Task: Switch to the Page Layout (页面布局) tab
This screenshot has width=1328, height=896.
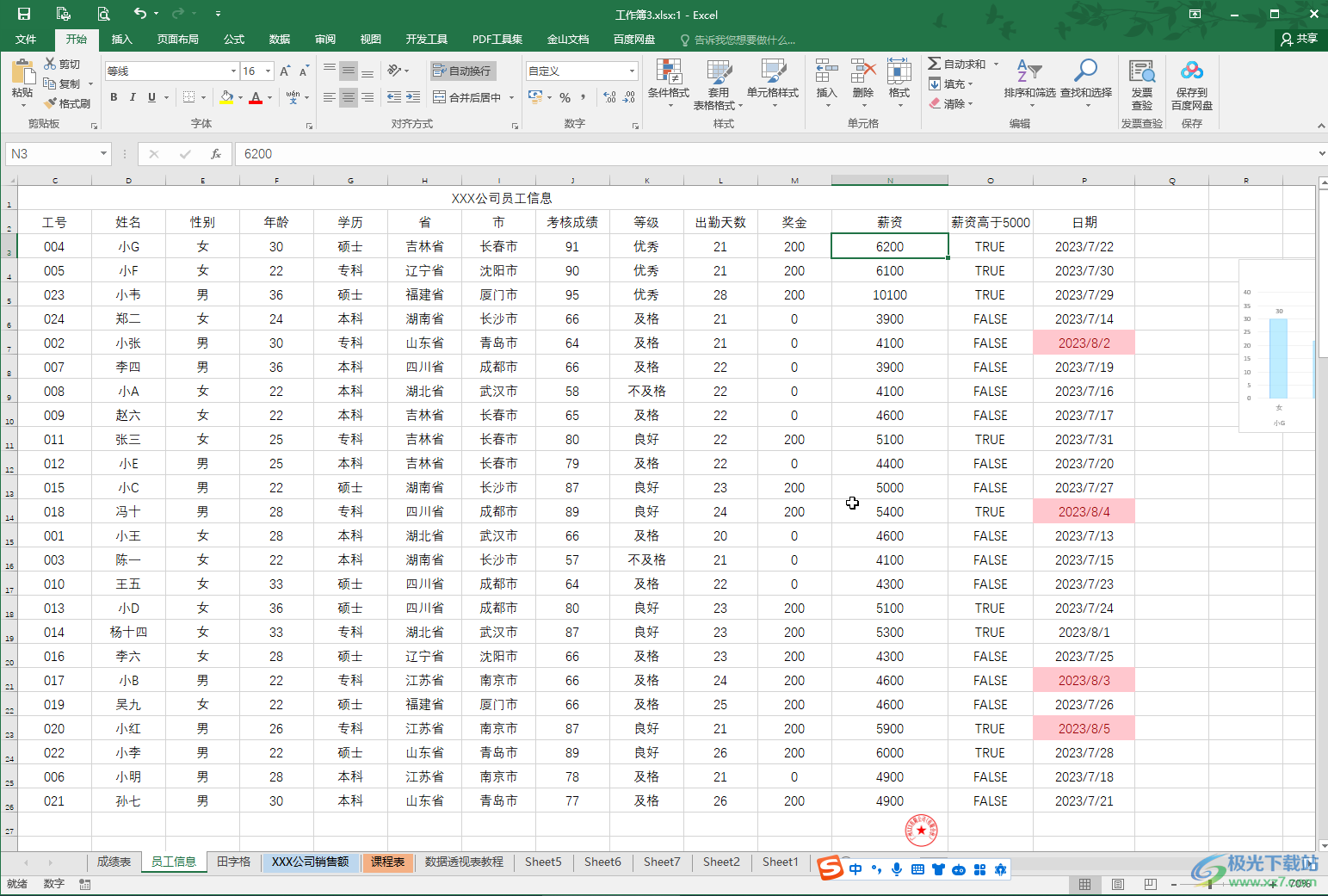Action: pyautogui.click(x=178, y=40)
